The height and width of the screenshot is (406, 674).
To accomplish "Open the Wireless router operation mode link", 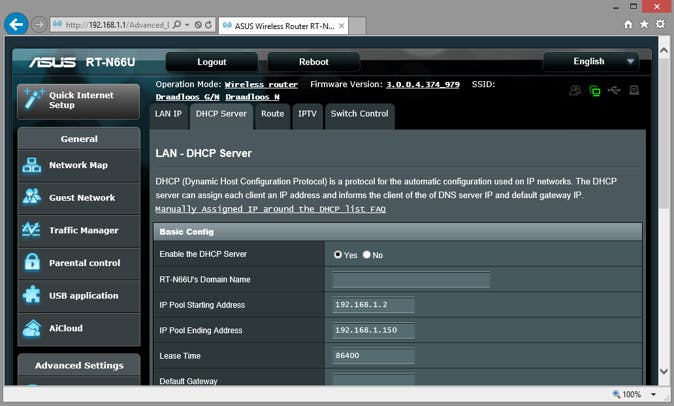I will [x=261, y=85].
